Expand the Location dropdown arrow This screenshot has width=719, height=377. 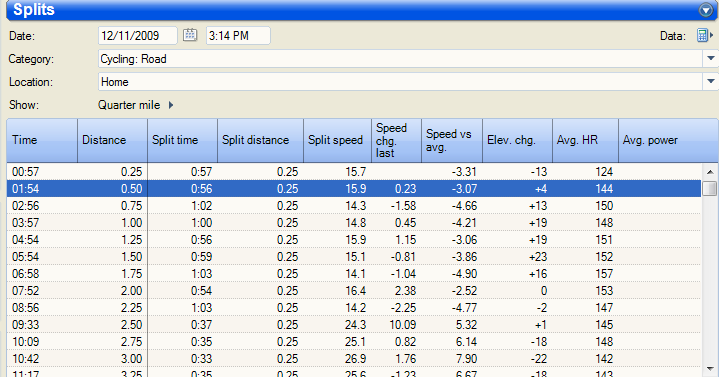tap(710, 82)
